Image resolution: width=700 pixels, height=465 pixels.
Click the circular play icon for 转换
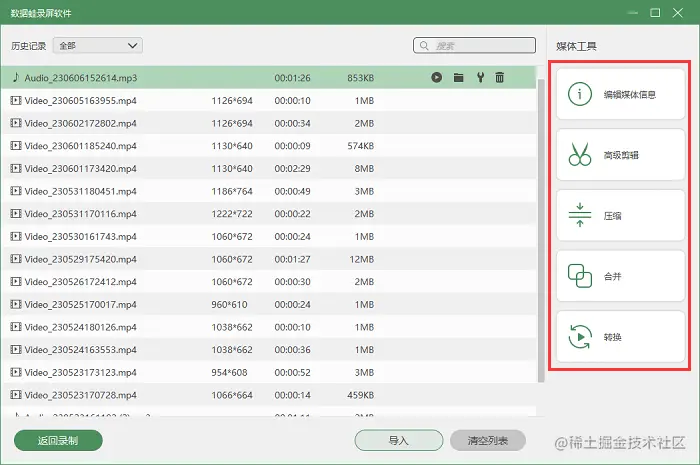(580, 336)
